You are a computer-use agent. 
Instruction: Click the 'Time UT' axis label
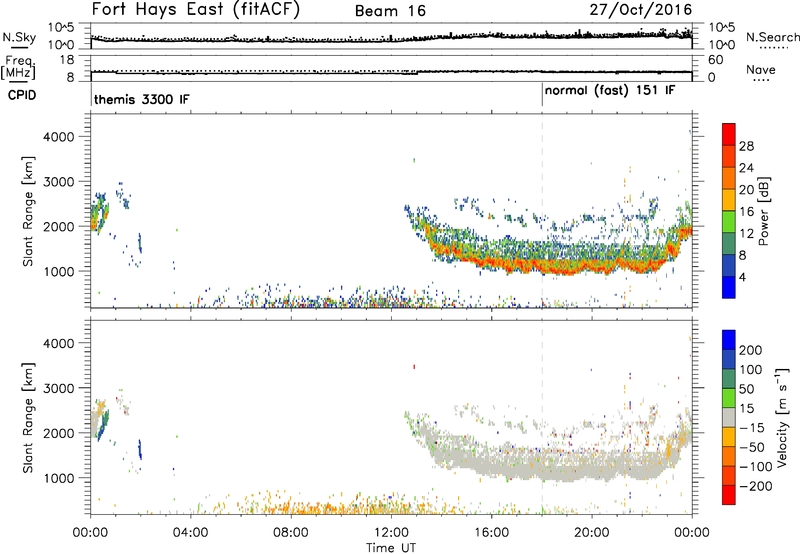coord(391,548)
